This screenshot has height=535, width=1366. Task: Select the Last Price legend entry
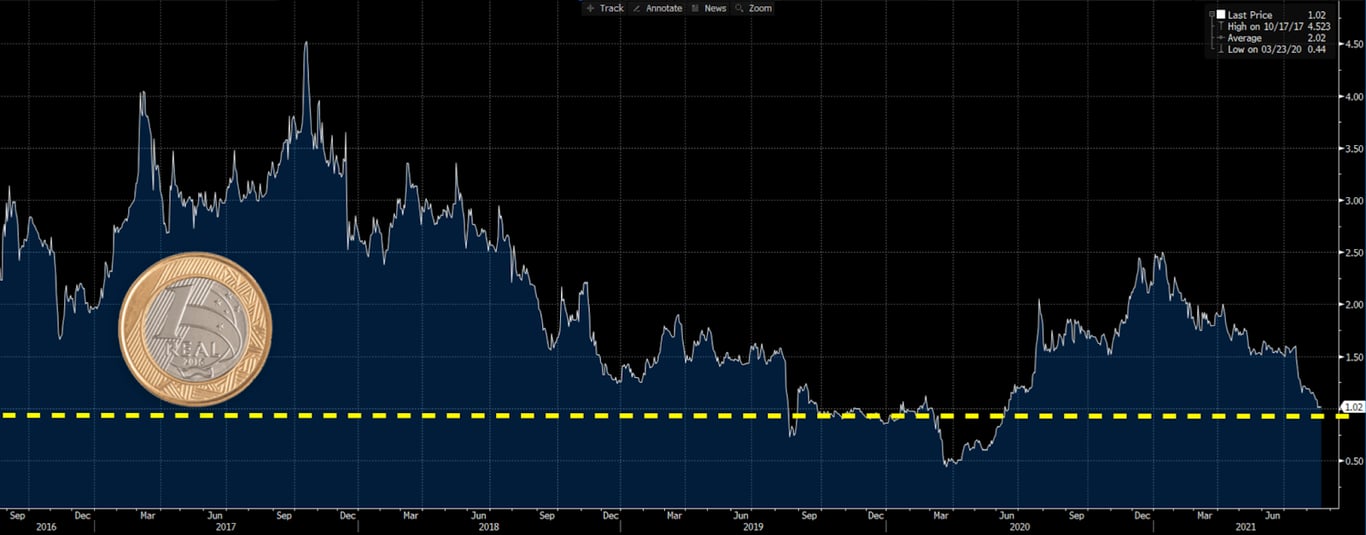click(x=1249, y=15)
